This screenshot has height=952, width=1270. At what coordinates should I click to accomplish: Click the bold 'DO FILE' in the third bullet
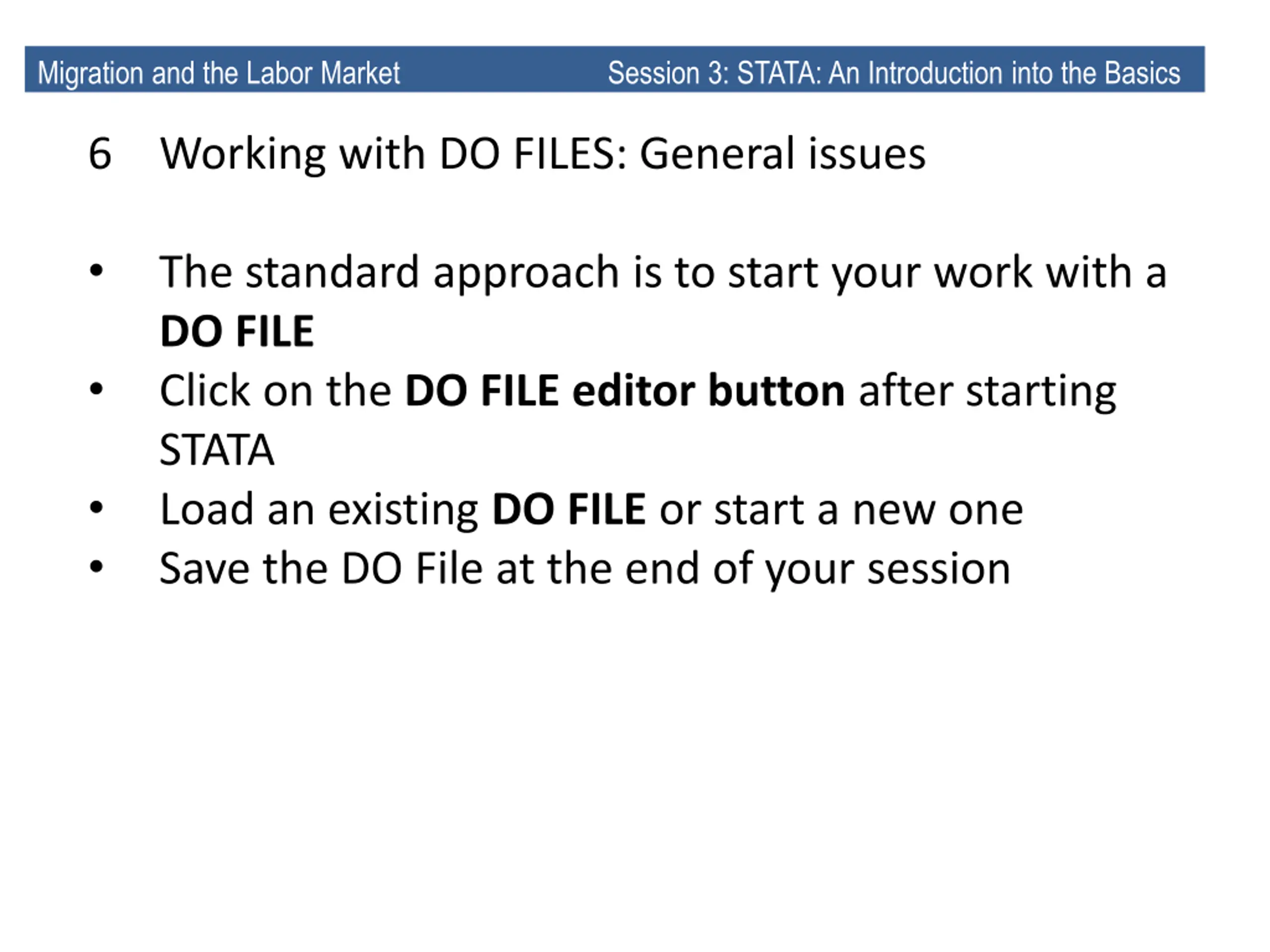coord(569,509)
